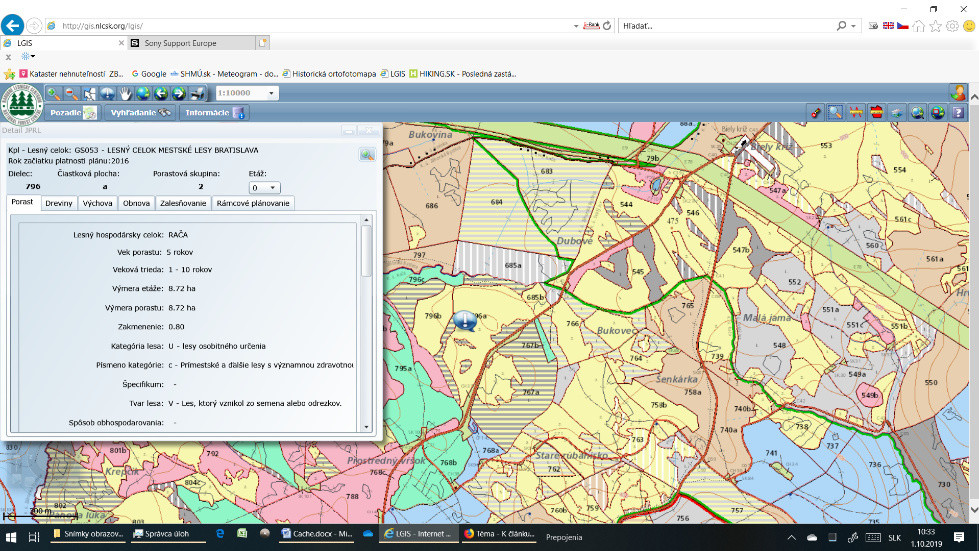Open the Zalesňovanie tab
Image resolution: width=979 pixels, height=551 pixels.
183,203
